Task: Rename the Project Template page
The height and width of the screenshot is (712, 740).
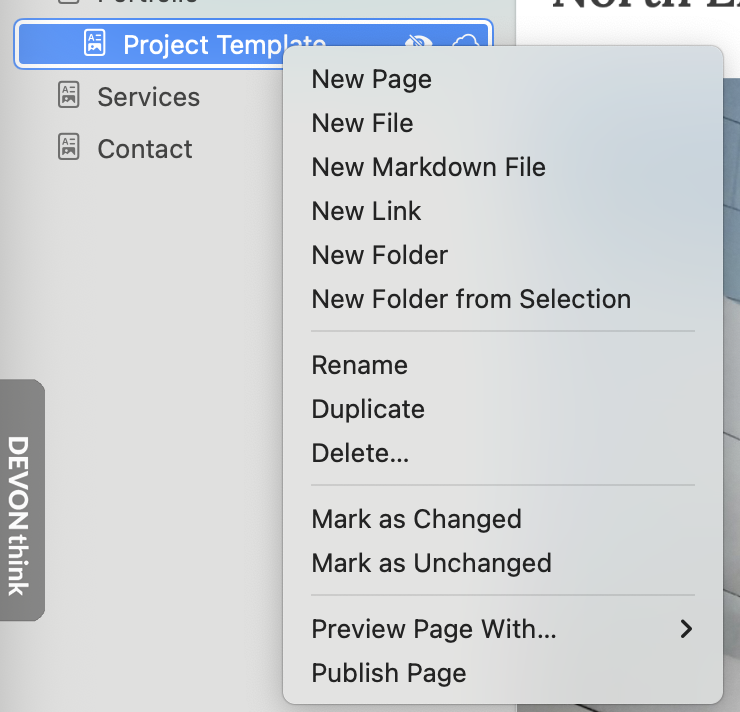Action: pyautogui.click(x=359, y=365)
